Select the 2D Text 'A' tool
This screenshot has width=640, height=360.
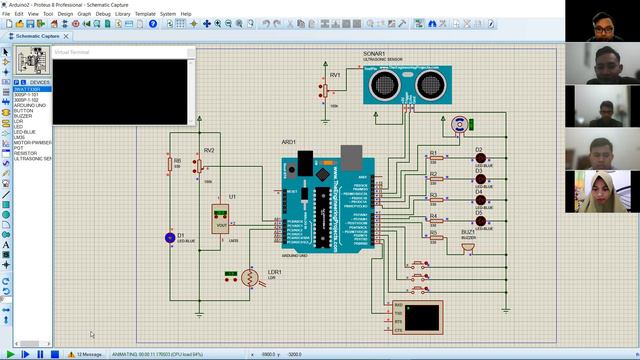point(6,245)
